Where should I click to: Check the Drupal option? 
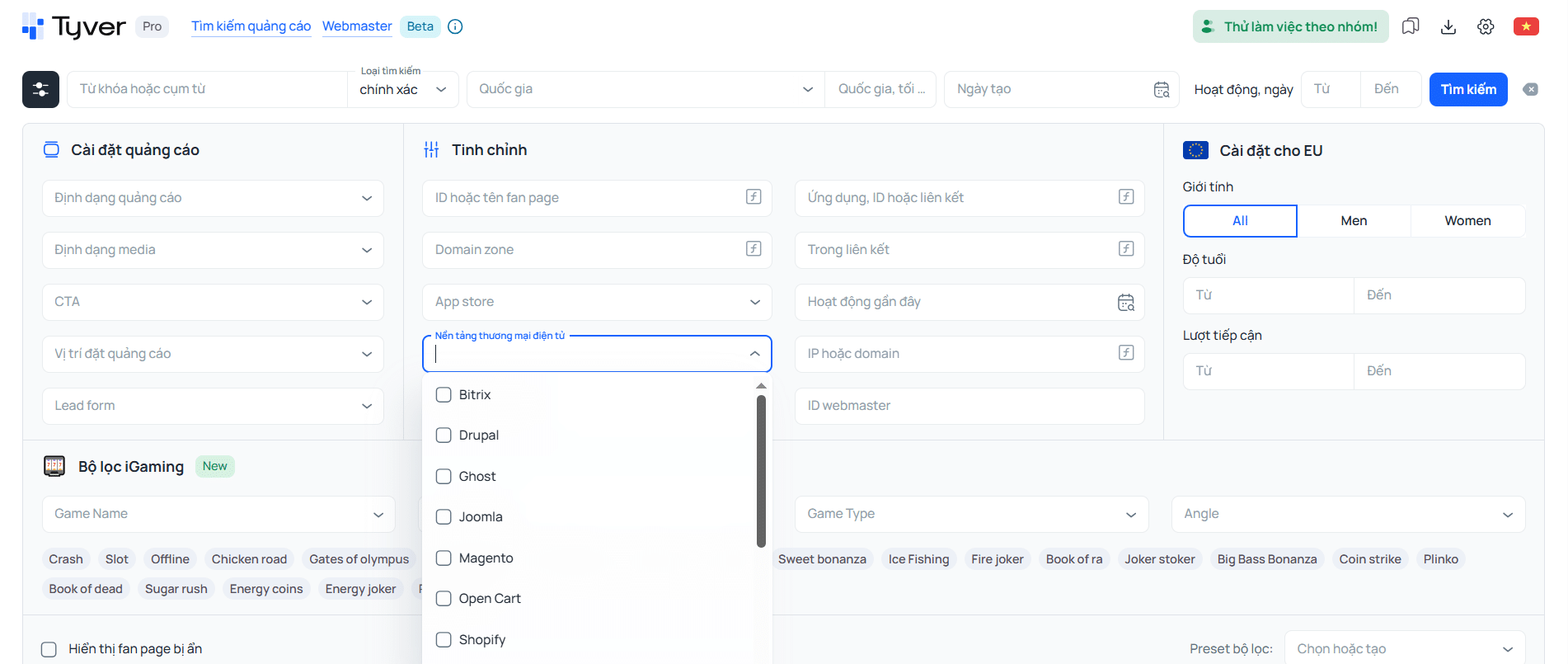[x=444, y=435]
